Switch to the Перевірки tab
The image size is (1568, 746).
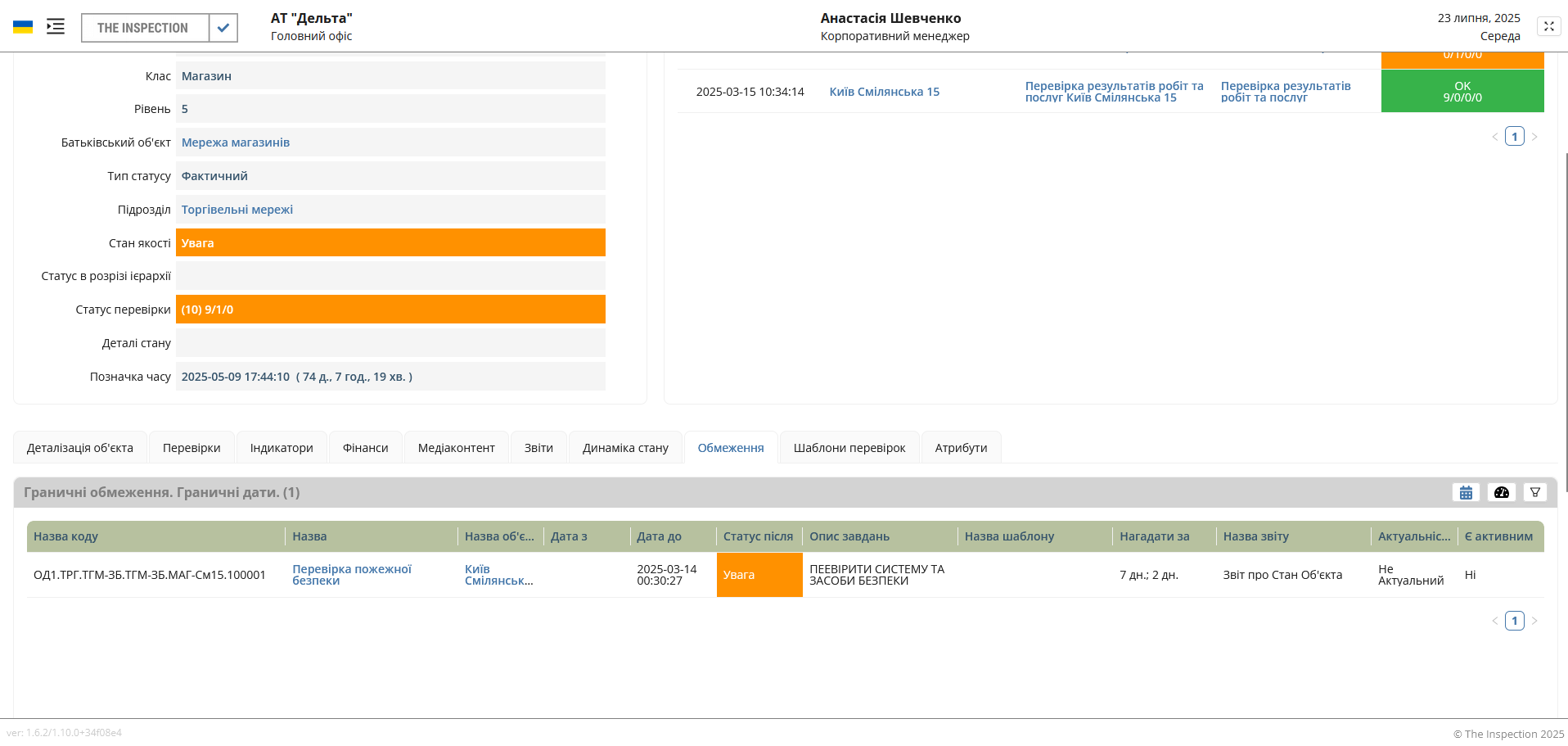(x=191, y=448)
